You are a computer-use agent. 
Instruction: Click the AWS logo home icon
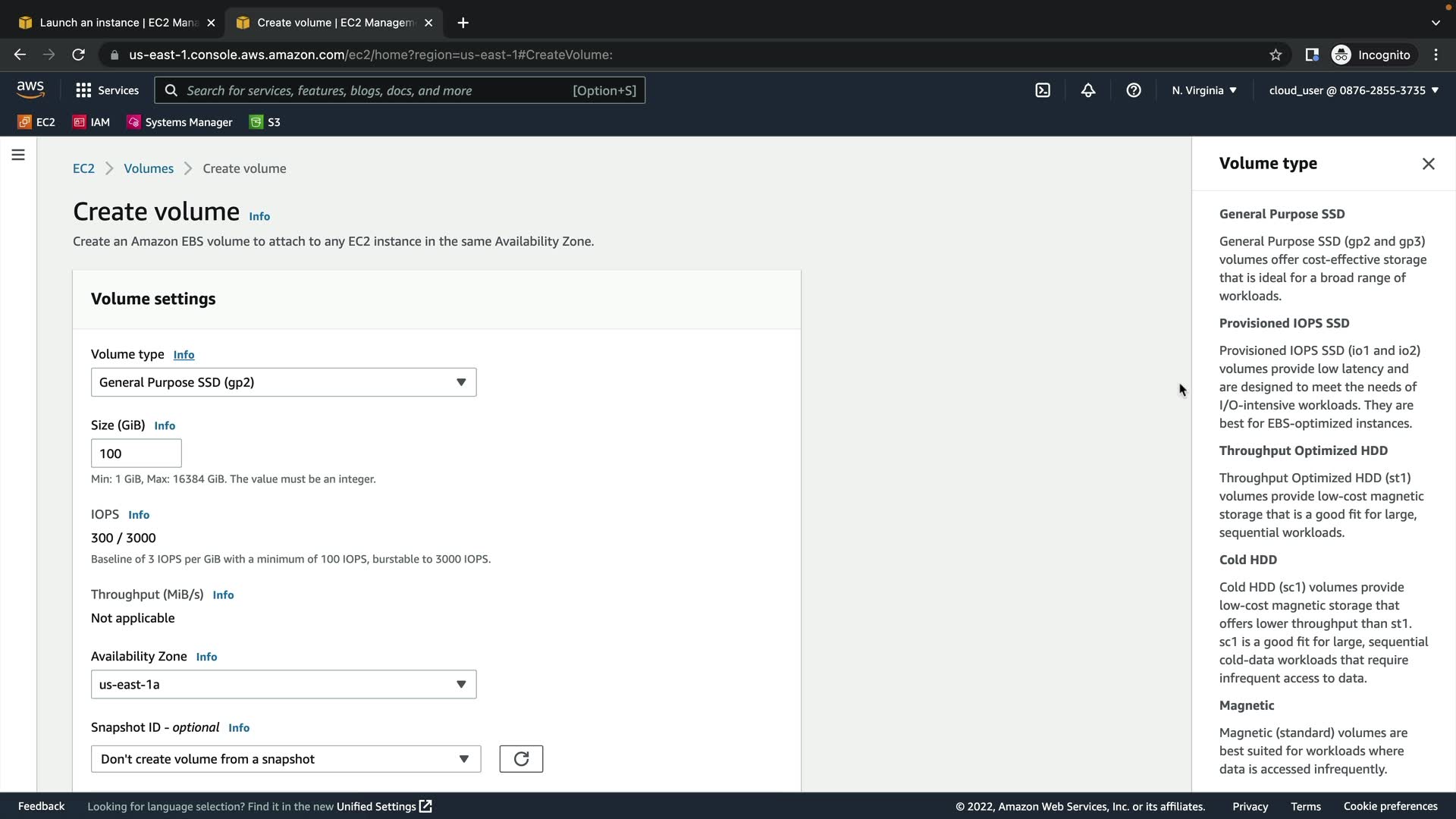coord(30,89)
